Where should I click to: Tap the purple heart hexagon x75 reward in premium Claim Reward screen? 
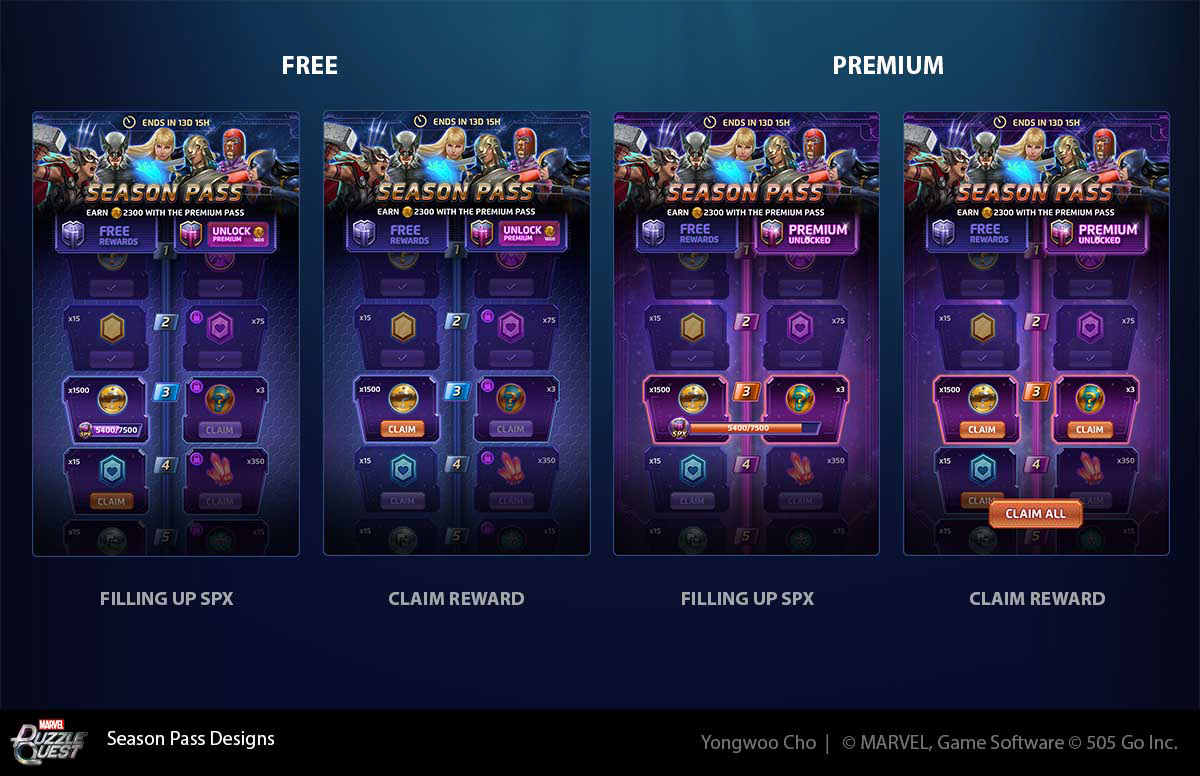click(x=1090, y=327)
